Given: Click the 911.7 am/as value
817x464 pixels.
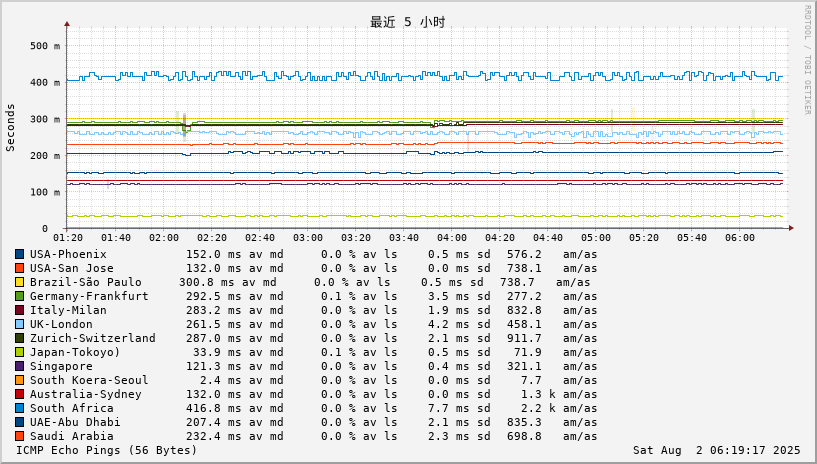Looking at the screenshot, I should click(524, 338).
